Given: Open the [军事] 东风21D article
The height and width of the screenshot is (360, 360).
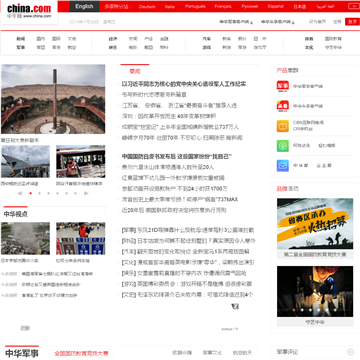Looking at the screenshot, I should [x=188, y=230].
